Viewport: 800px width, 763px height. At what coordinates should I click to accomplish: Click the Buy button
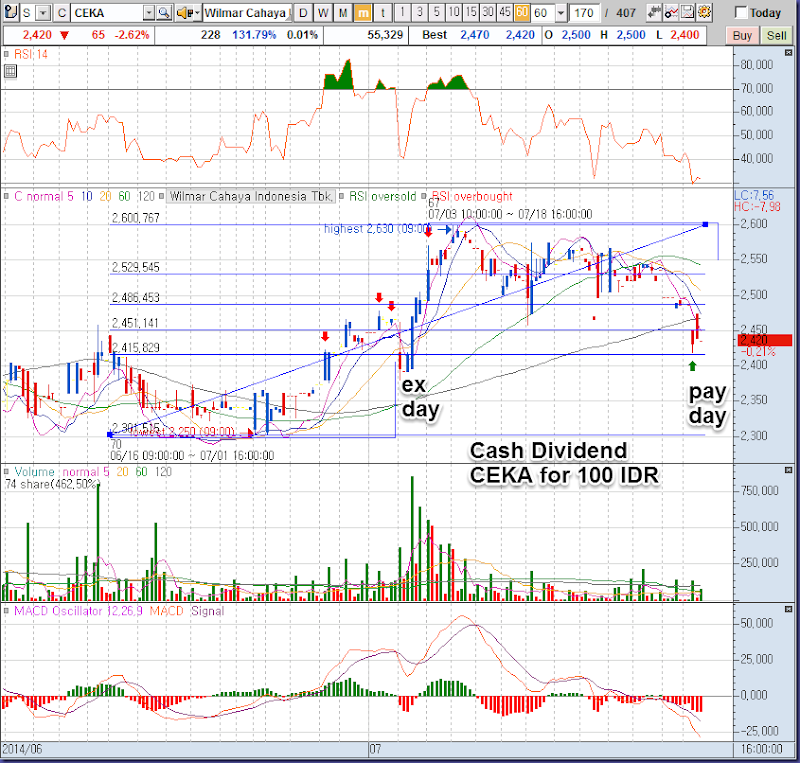click(x=742, y=35)
